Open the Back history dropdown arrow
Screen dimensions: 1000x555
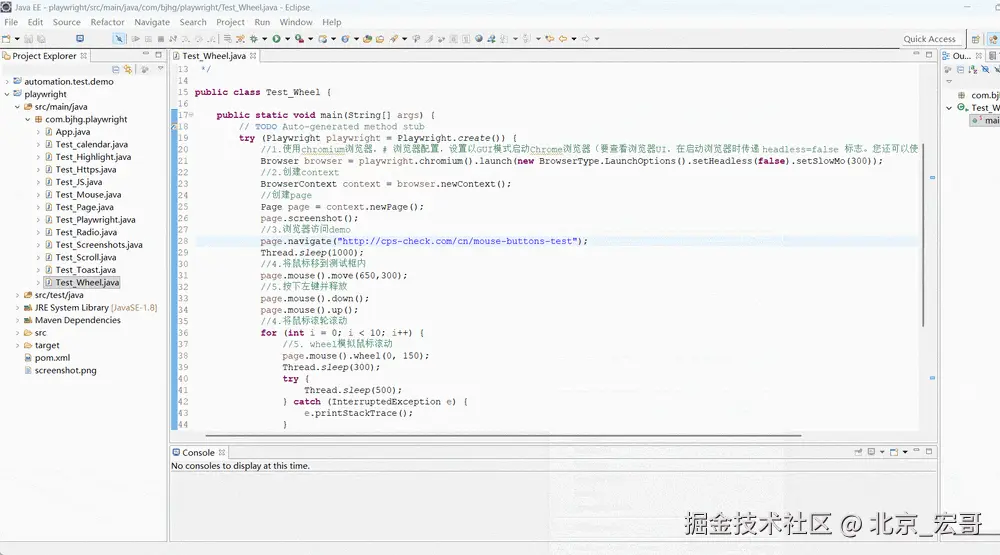pos(574,39)
